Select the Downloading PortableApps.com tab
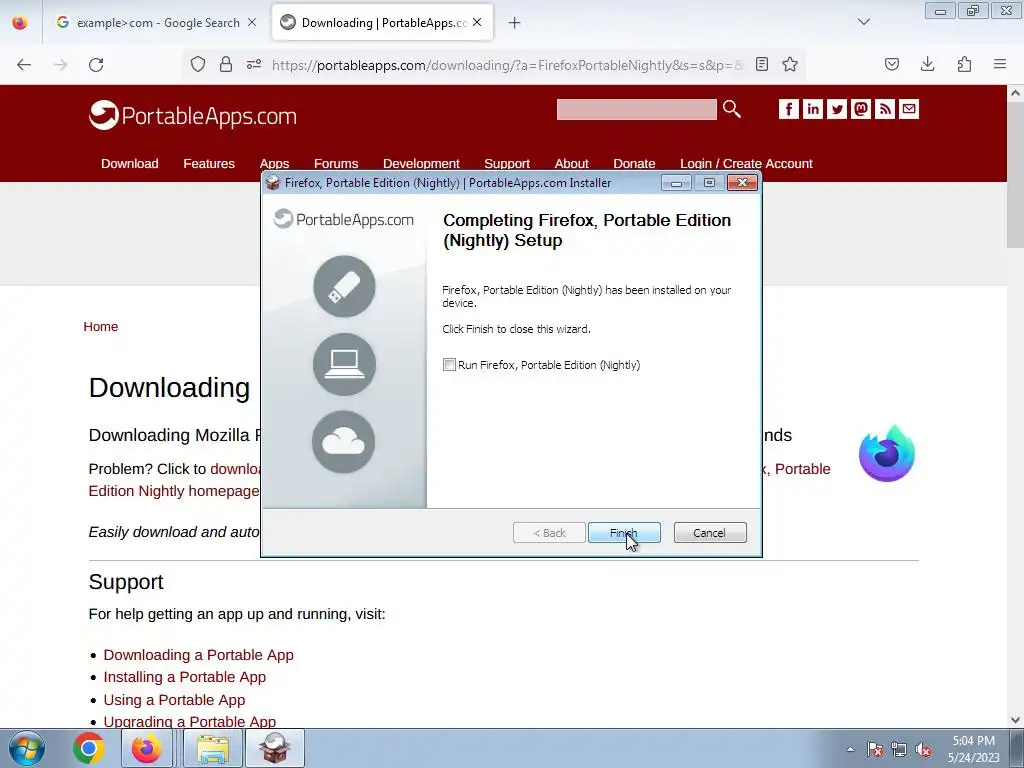This screenshot has width=1024, height=768. click(382, 23)
